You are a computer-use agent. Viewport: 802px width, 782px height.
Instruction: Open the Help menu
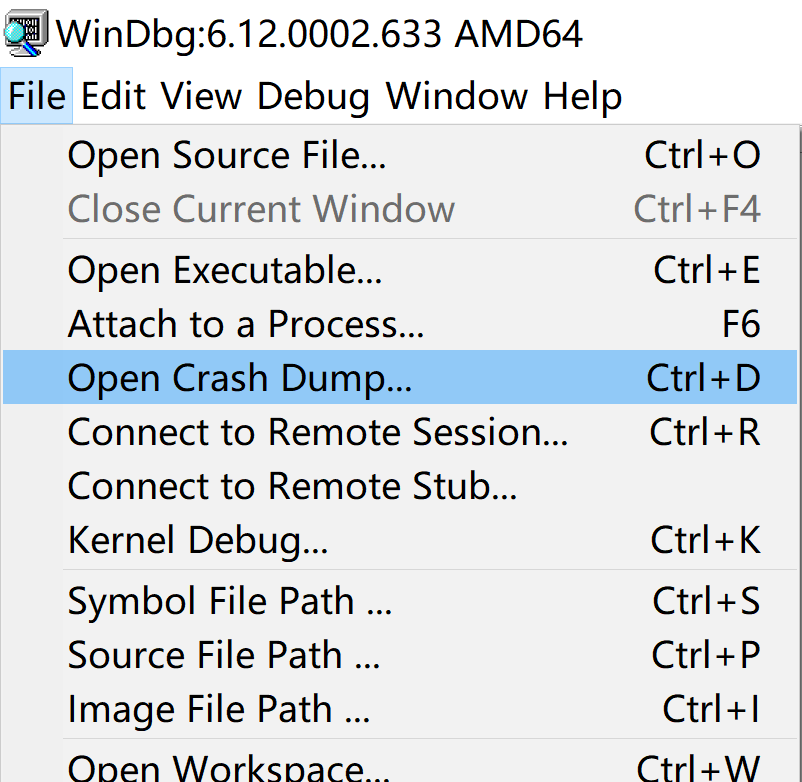click(583, 97)
